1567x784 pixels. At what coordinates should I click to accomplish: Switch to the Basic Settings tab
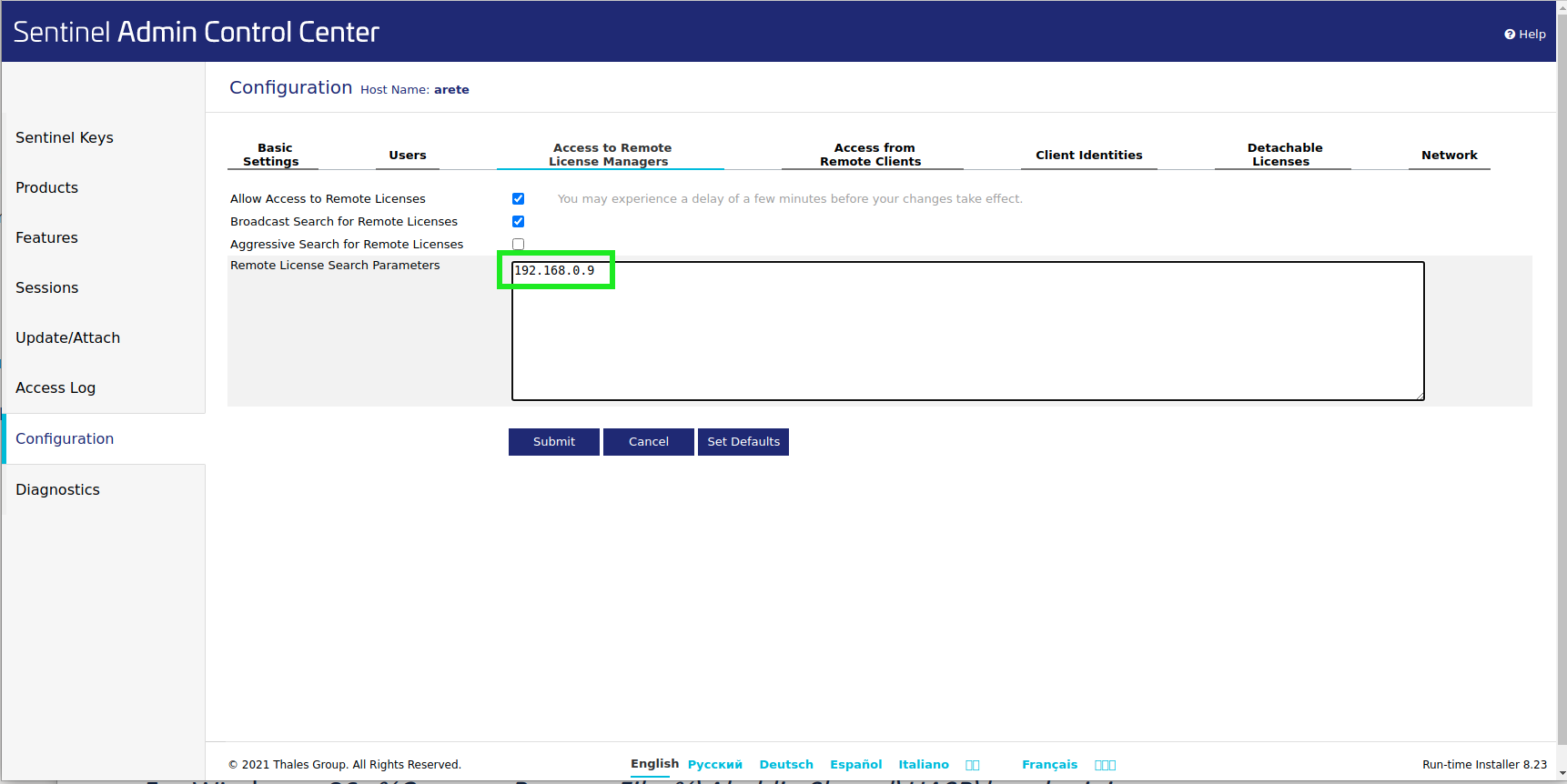coord(272,155)
